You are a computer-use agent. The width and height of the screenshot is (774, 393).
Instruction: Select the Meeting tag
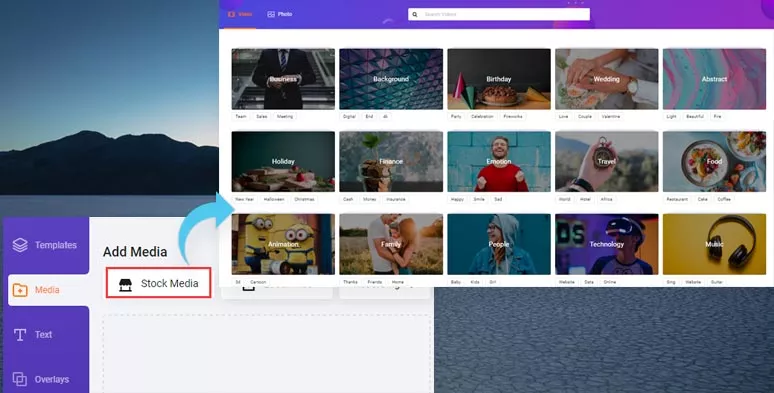[285, 117]
